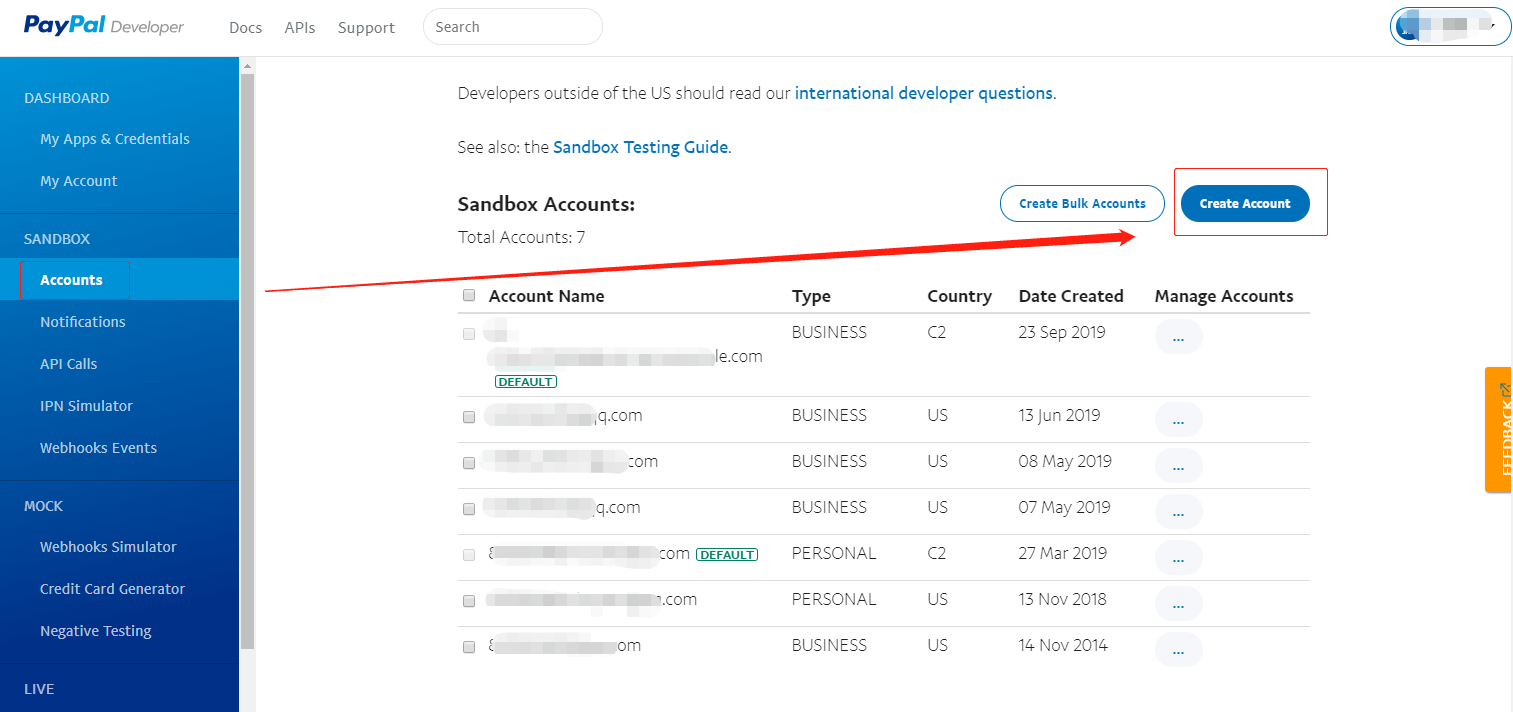Click the DASHBOARD section heading in sidebar
Viewport: 1513px width, 712px height.
pos(67,98)
